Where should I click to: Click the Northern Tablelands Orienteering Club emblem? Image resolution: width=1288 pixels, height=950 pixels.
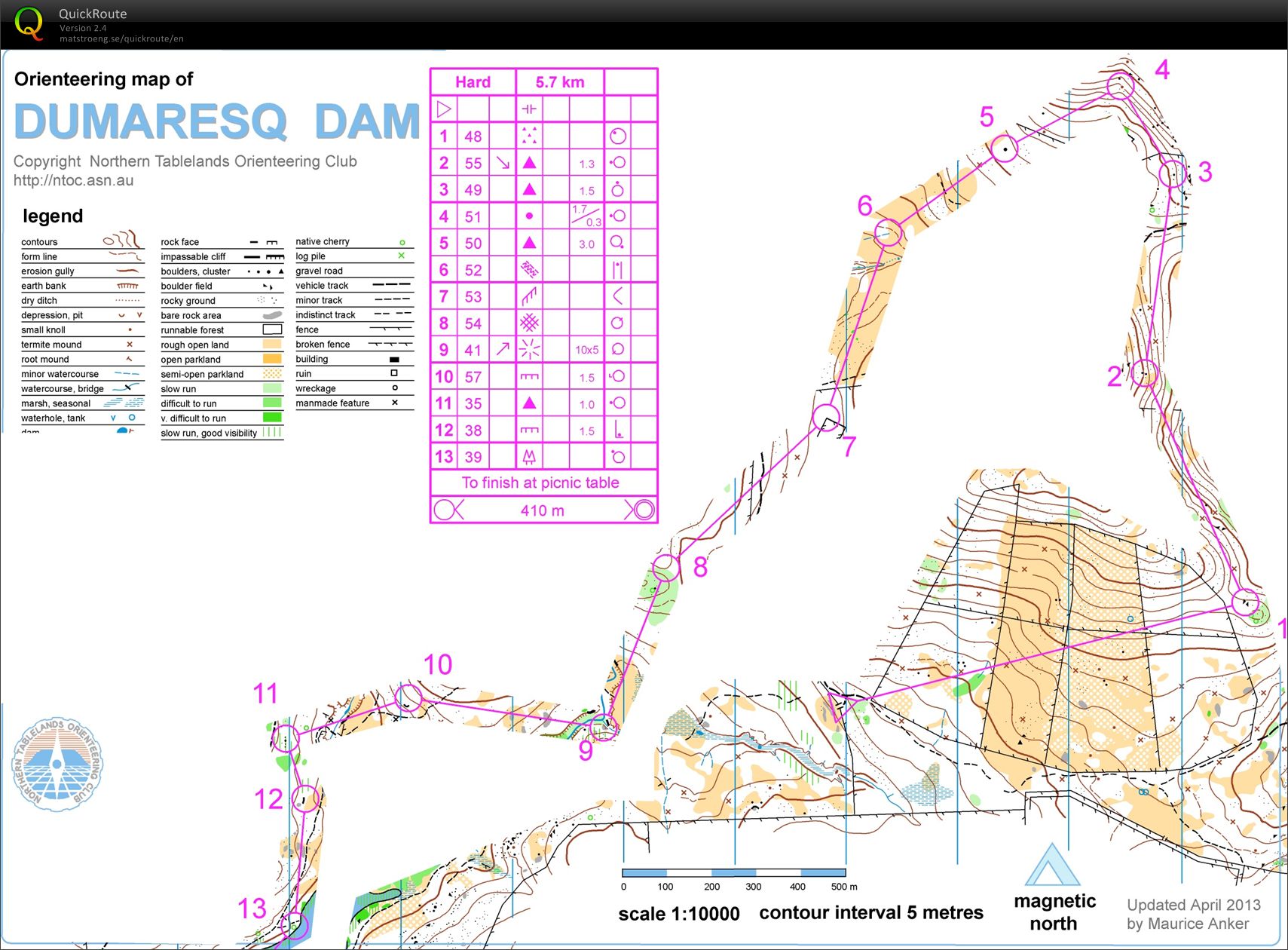click(x=57, y=765)
